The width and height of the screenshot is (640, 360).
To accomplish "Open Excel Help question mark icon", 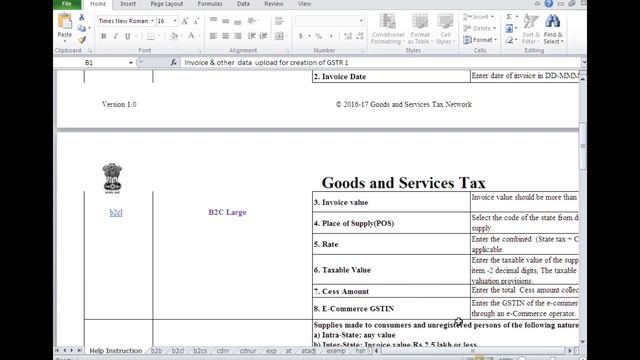I will 549,4.
